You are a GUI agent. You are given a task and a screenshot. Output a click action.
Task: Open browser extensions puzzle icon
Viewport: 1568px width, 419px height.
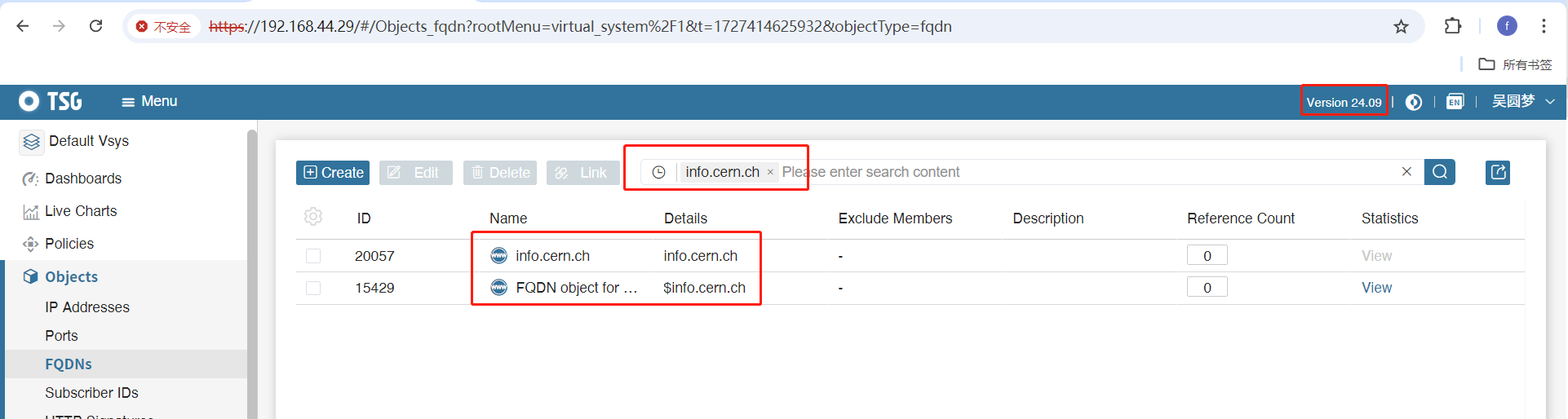1452,26
